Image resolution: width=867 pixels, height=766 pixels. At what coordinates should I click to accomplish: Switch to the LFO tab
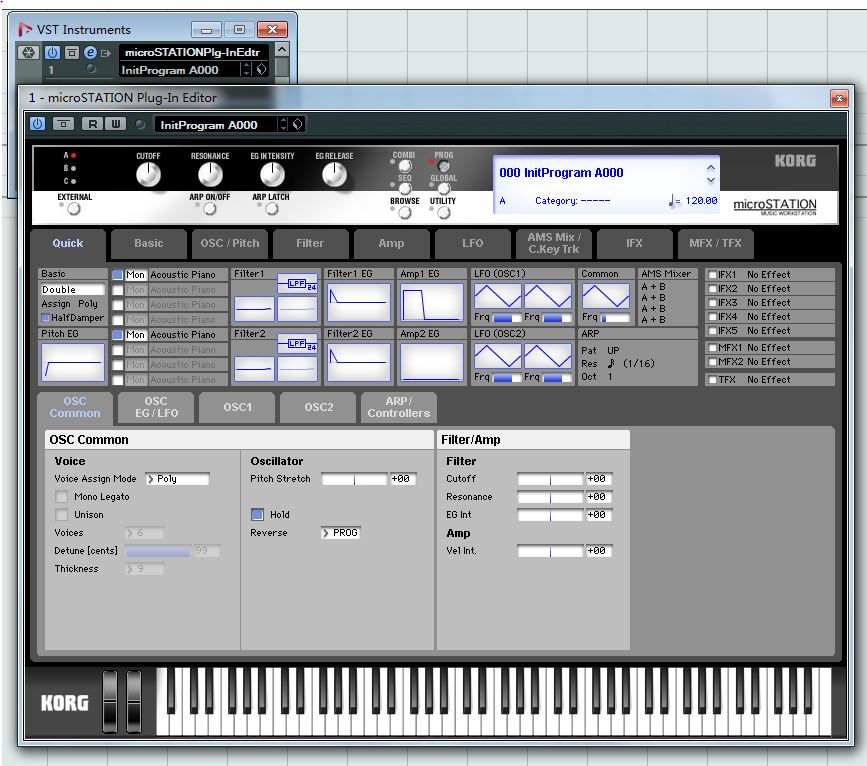click(473, 244)
